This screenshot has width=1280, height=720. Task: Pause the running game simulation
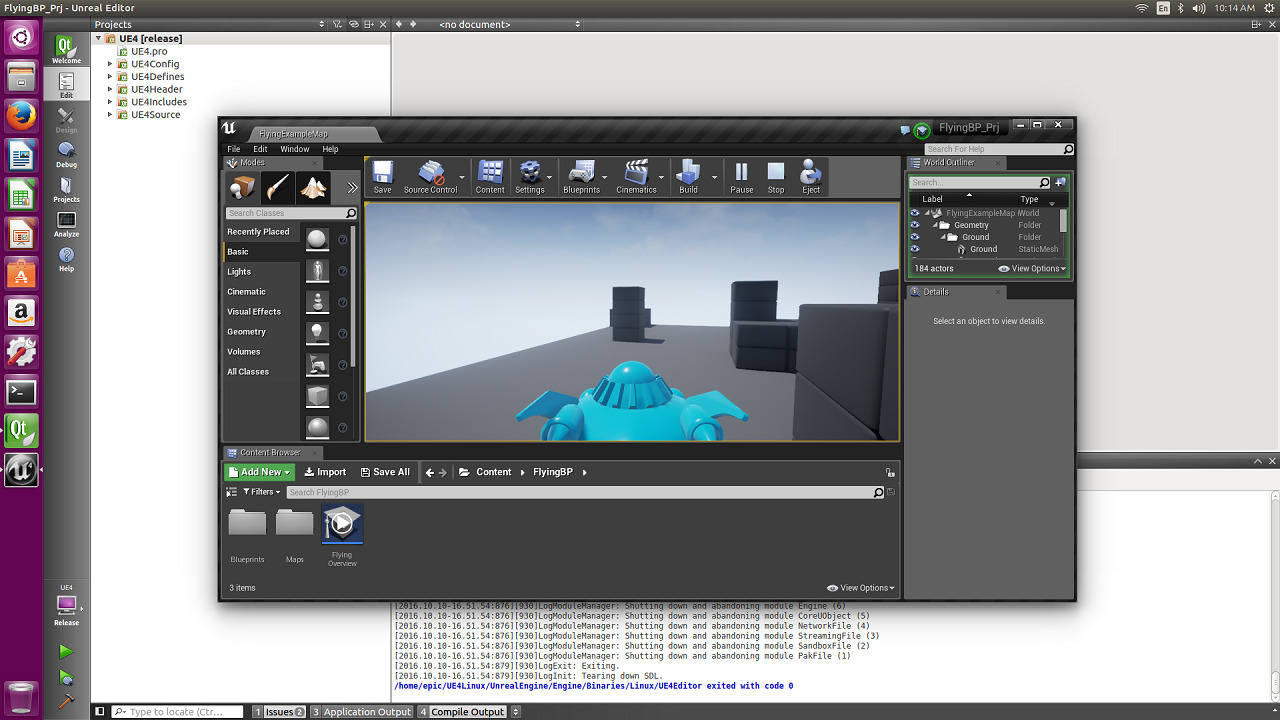(x=741, y=173)
